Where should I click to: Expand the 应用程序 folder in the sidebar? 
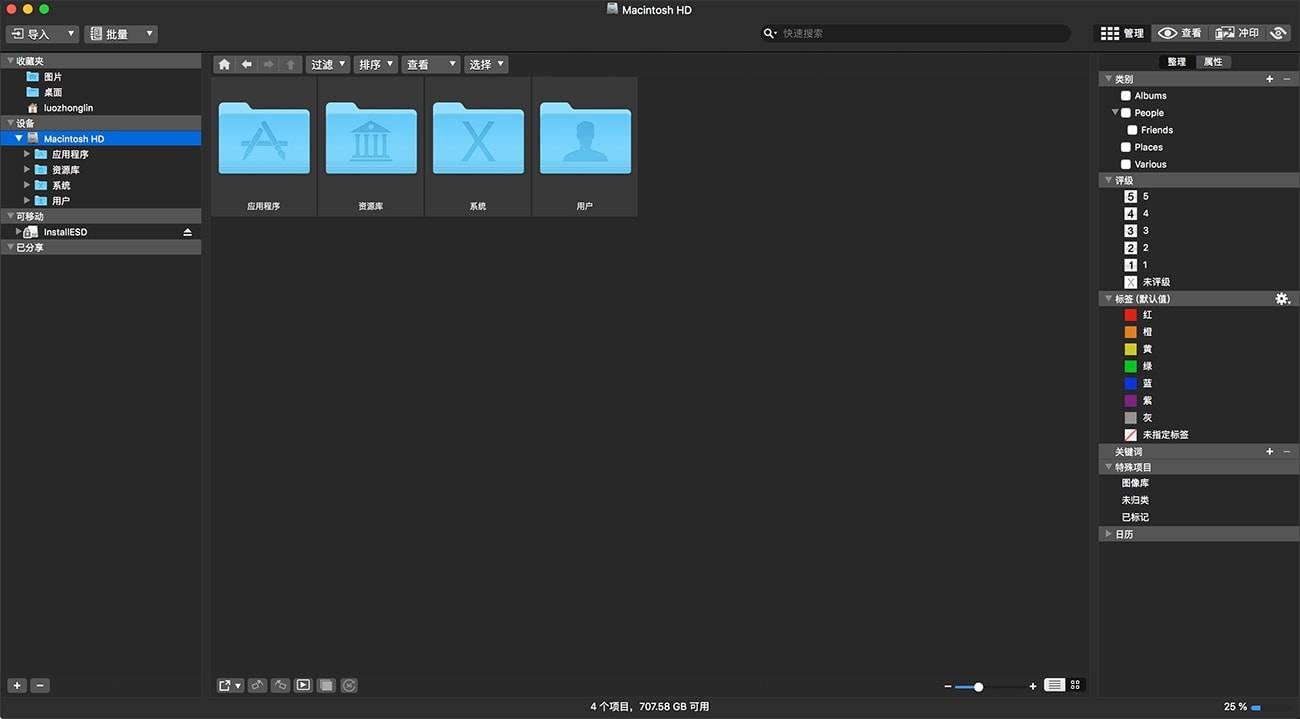coord(26,154)
